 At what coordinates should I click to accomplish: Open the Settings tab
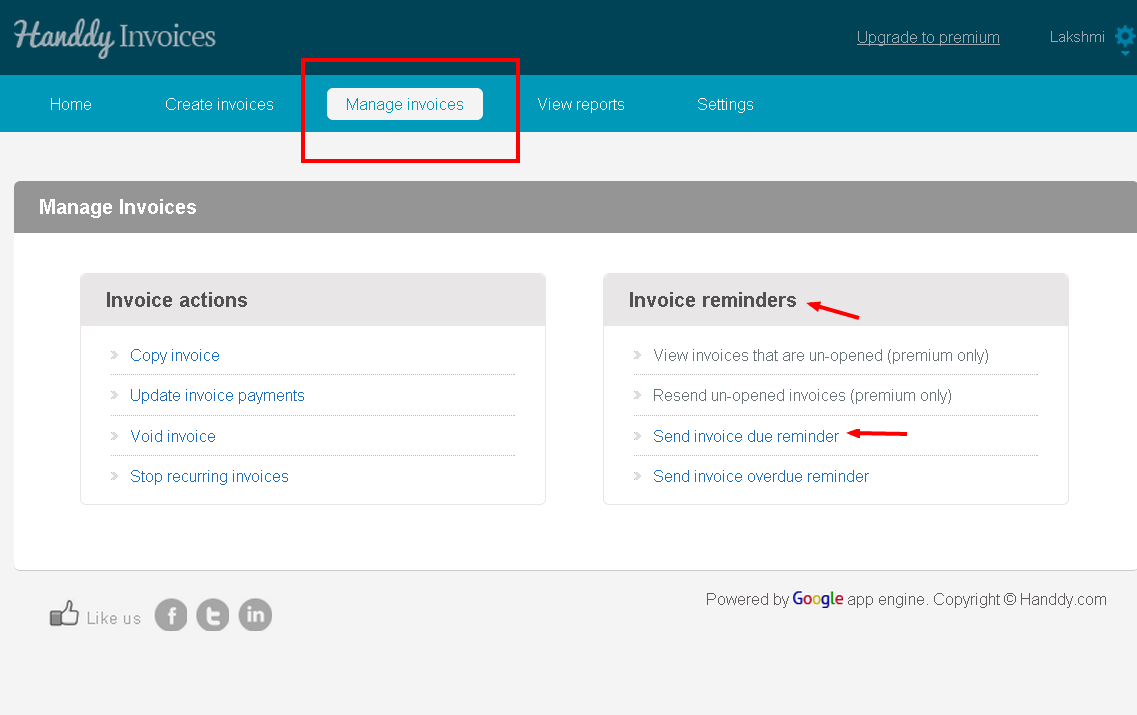click(725, 104)
